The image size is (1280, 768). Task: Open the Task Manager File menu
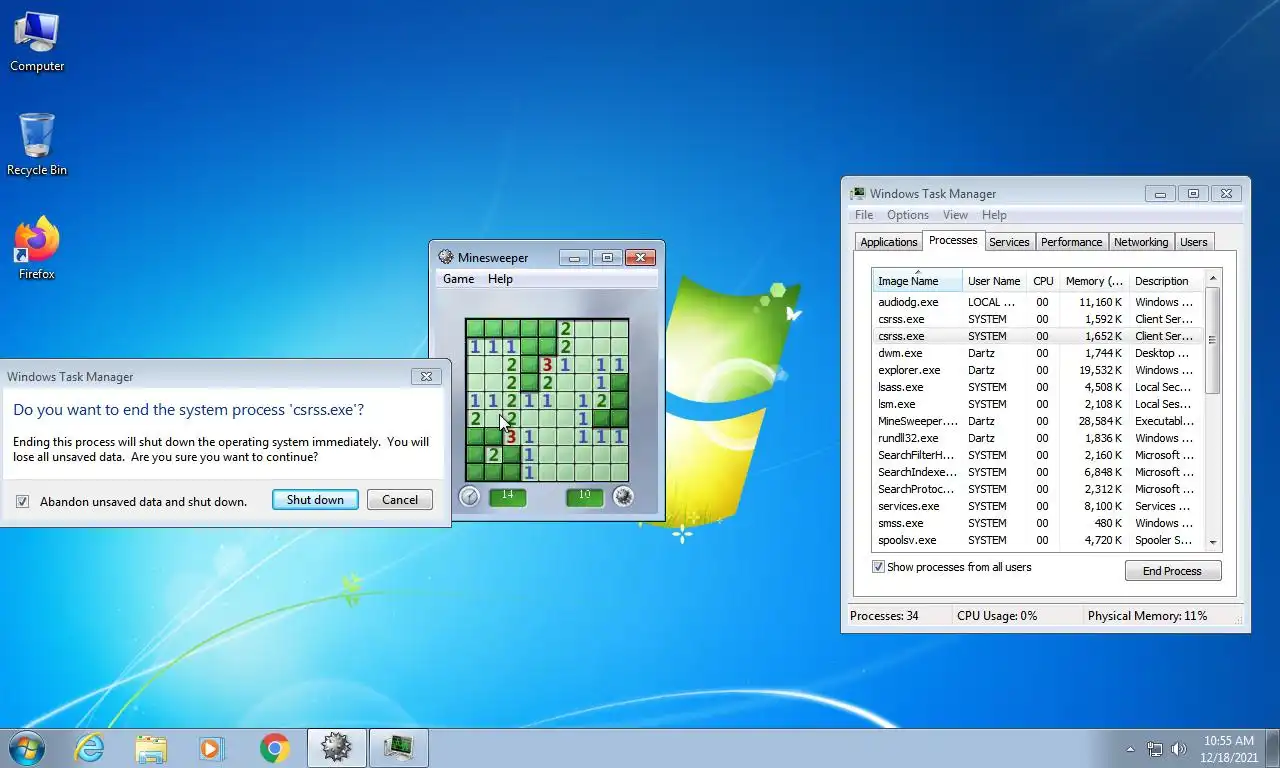tap(864, 215)
